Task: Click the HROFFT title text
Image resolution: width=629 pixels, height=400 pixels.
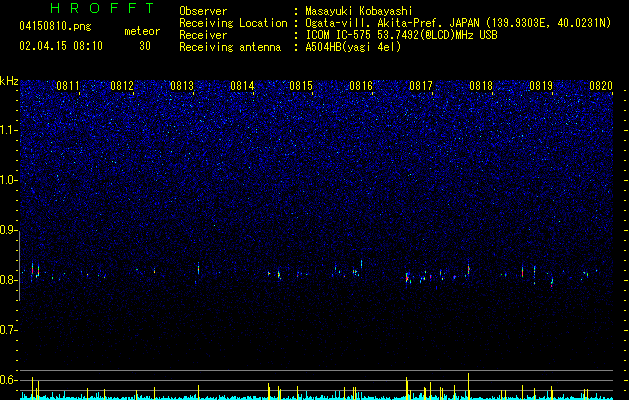Action: [x=103, y=8]
